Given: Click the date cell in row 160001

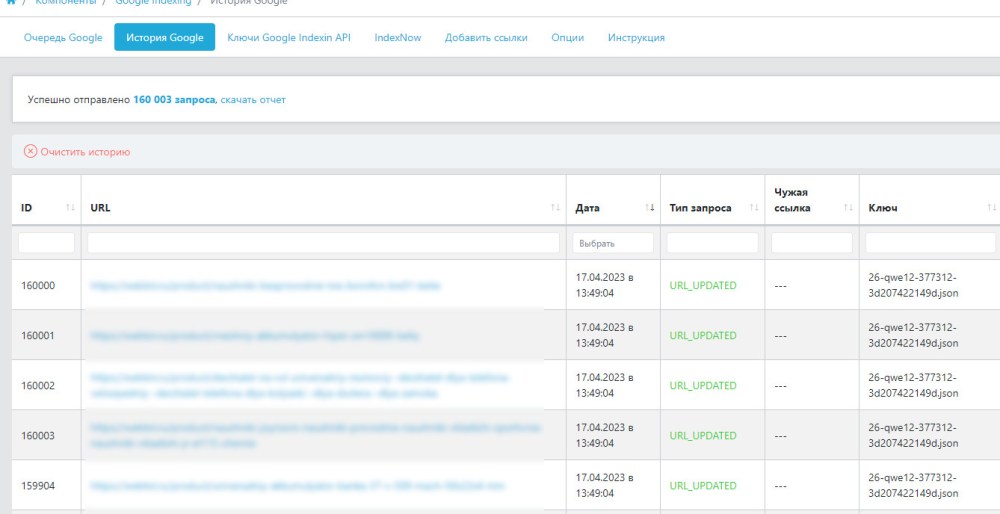Looking at the screenshot, I should pyautogui.click(x=605, y=335).
